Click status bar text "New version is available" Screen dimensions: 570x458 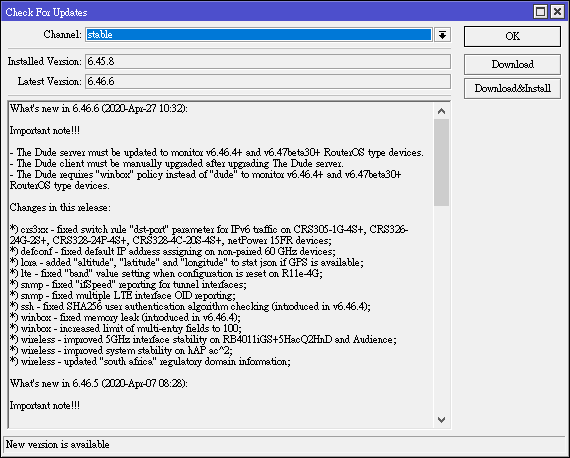57,445
